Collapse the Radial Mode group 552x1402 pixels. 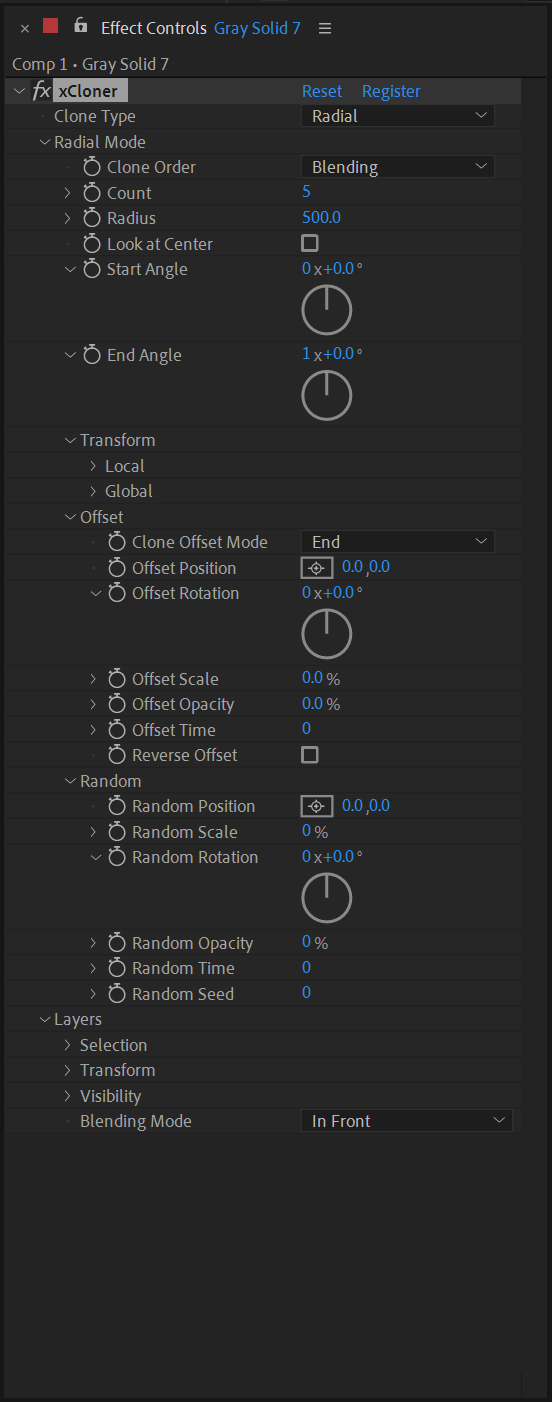tap(44, 142)
